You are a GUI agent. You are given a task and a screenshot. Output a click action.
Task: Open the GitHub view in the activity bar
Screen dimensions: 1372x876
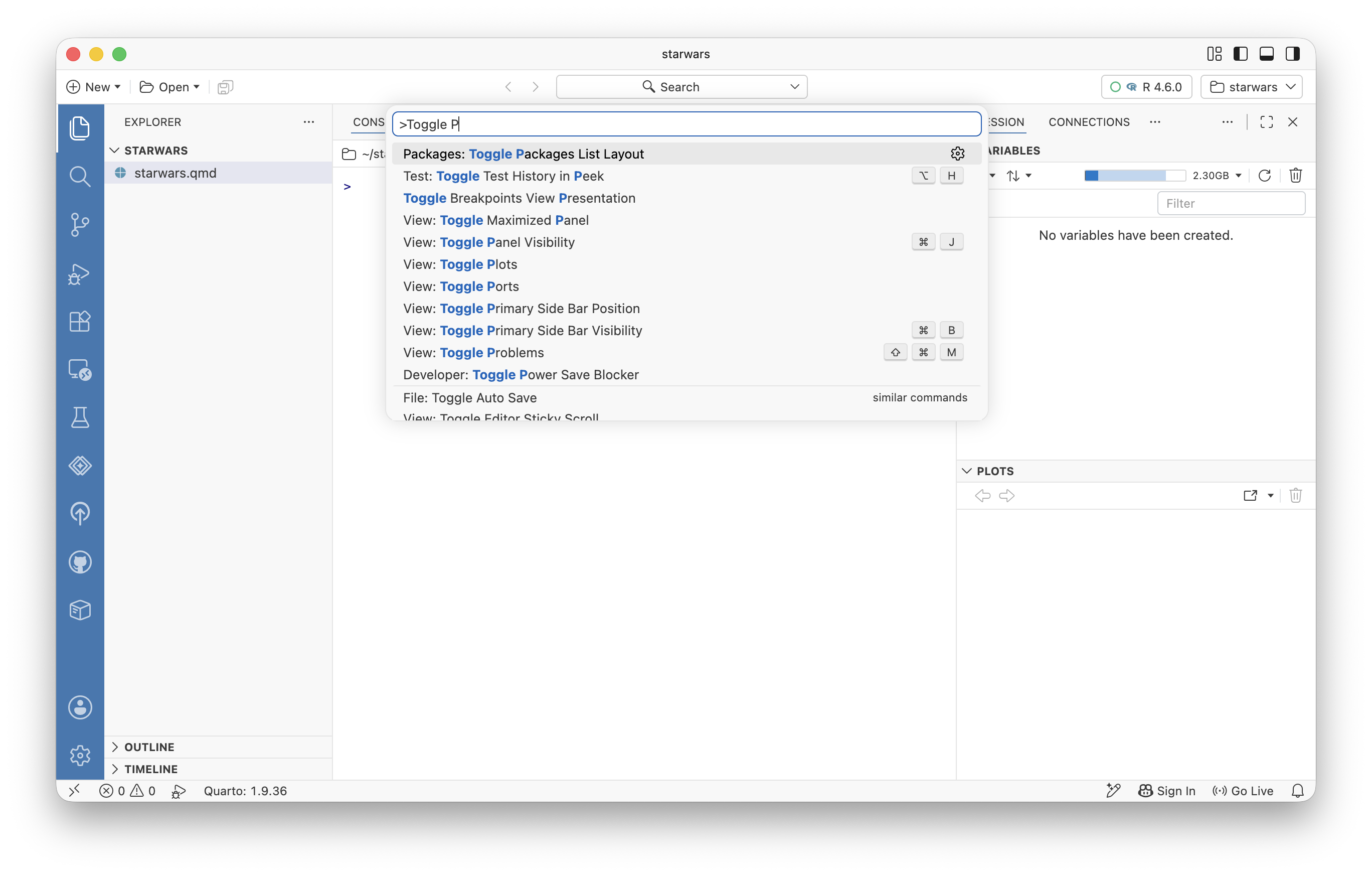click(x=80, y=562)
